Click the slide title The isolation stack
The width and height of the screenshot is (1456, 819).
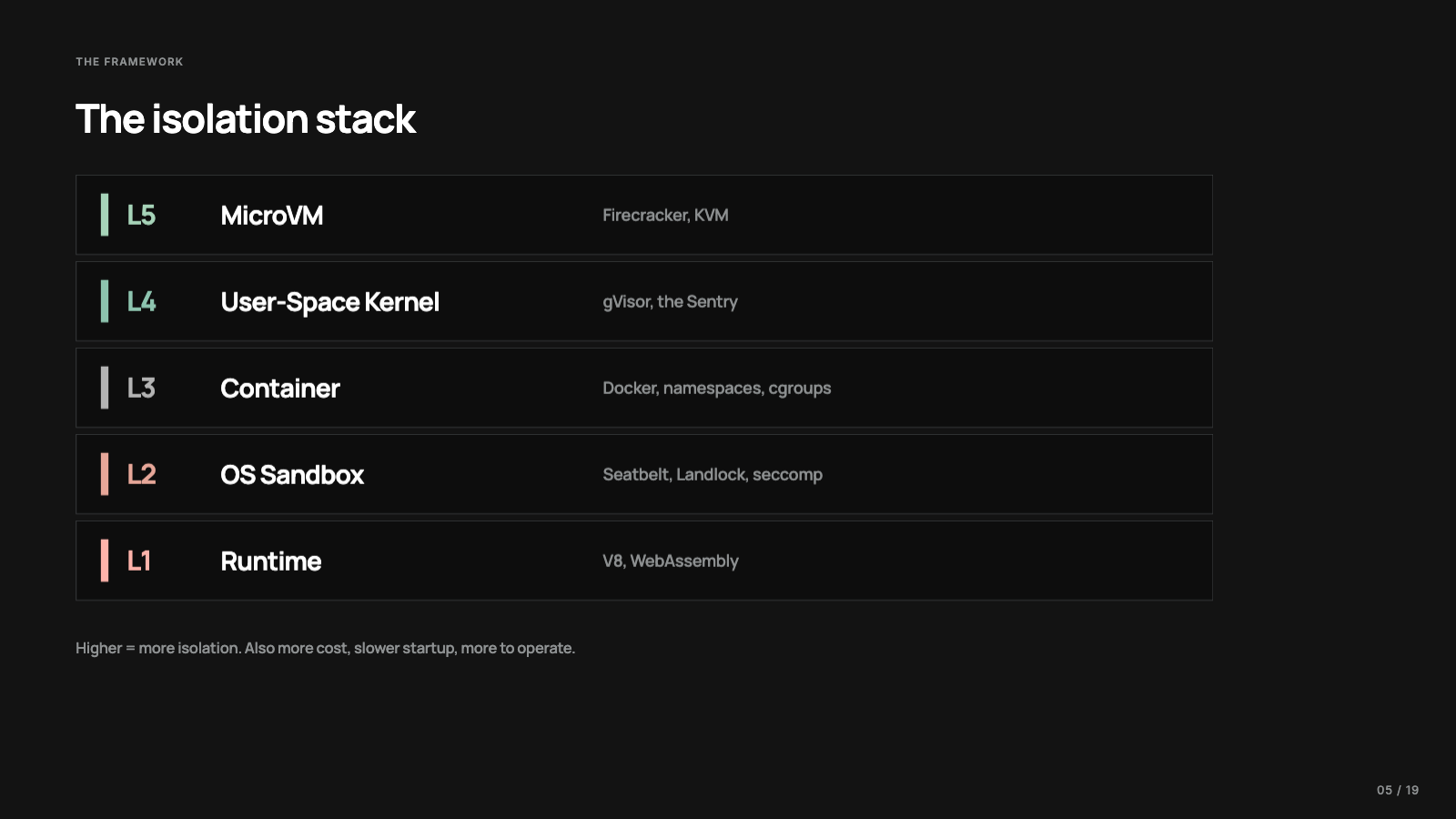[x=246, y=119]
